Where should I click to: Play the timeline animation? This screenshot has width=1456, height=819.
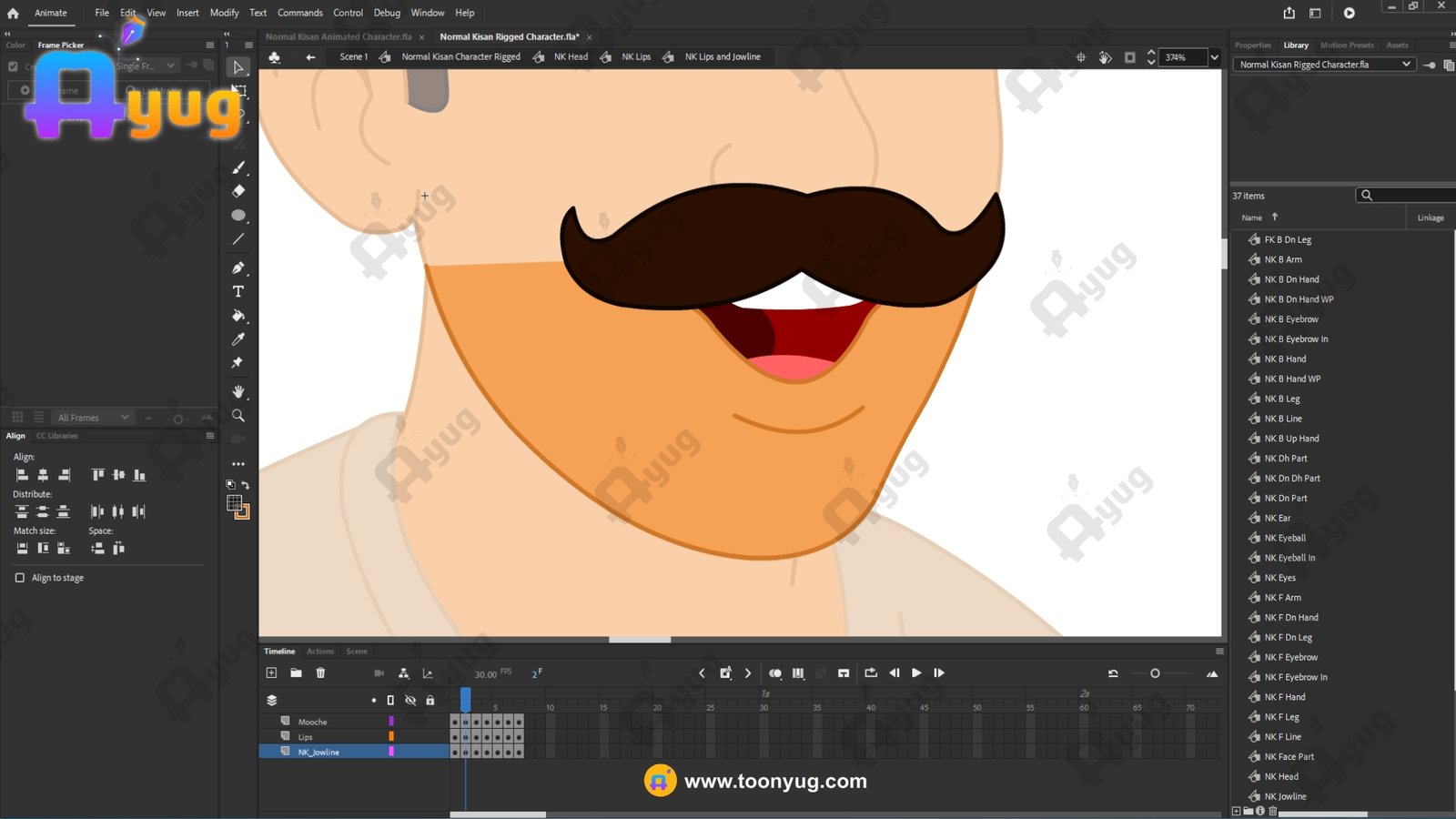click(x=916, y=673)
